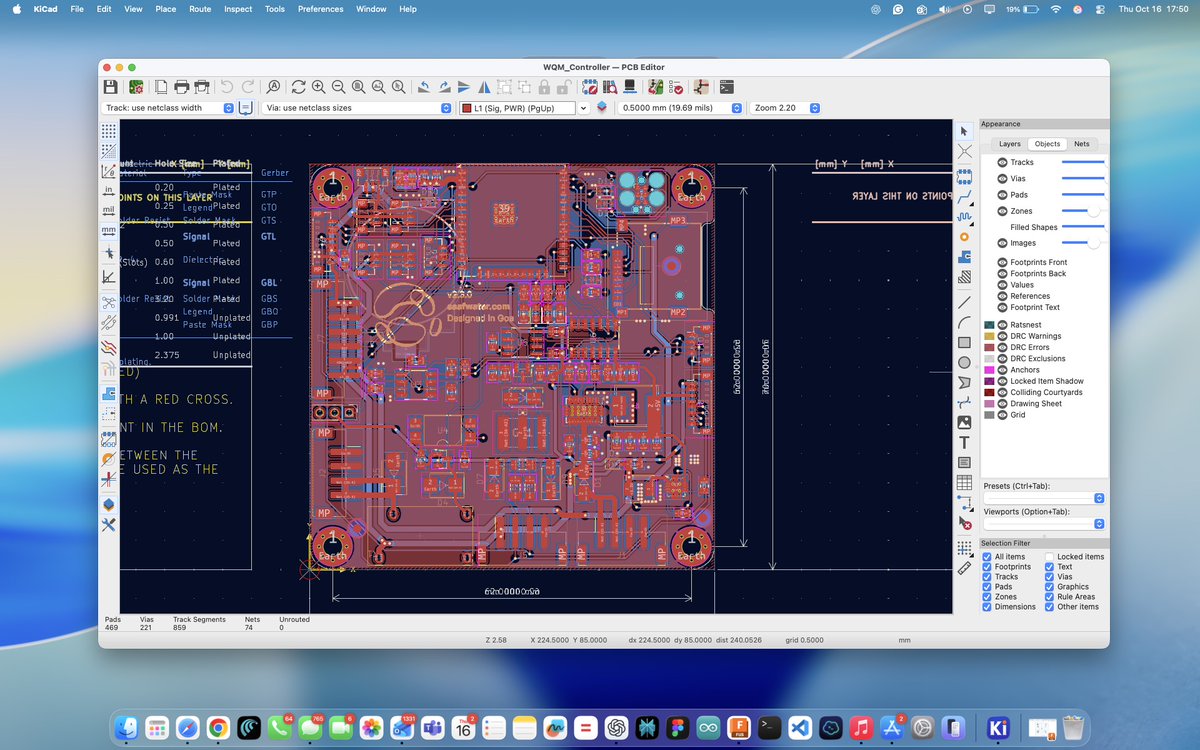Click the Wi-Fi icon in menu bar
1200x750 pixels.
point(1055,9)
